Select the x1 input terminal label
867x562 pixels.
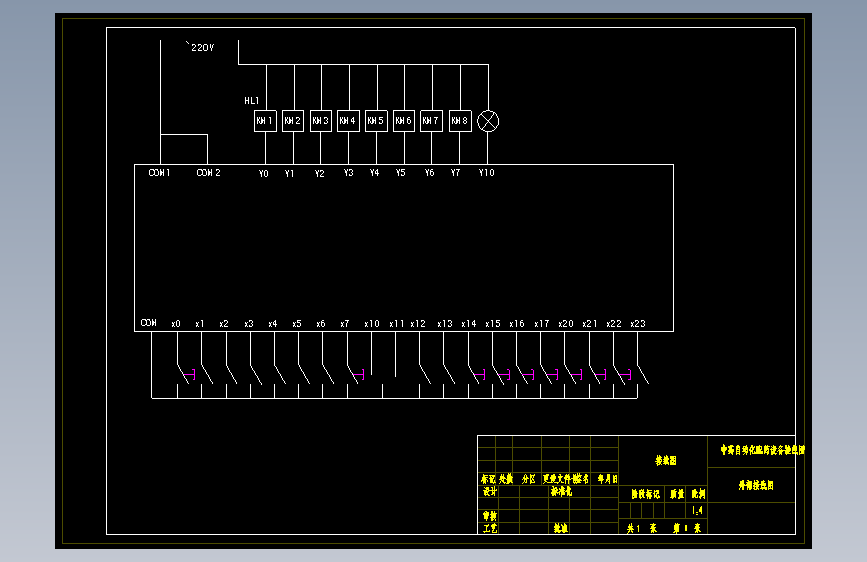200,324
